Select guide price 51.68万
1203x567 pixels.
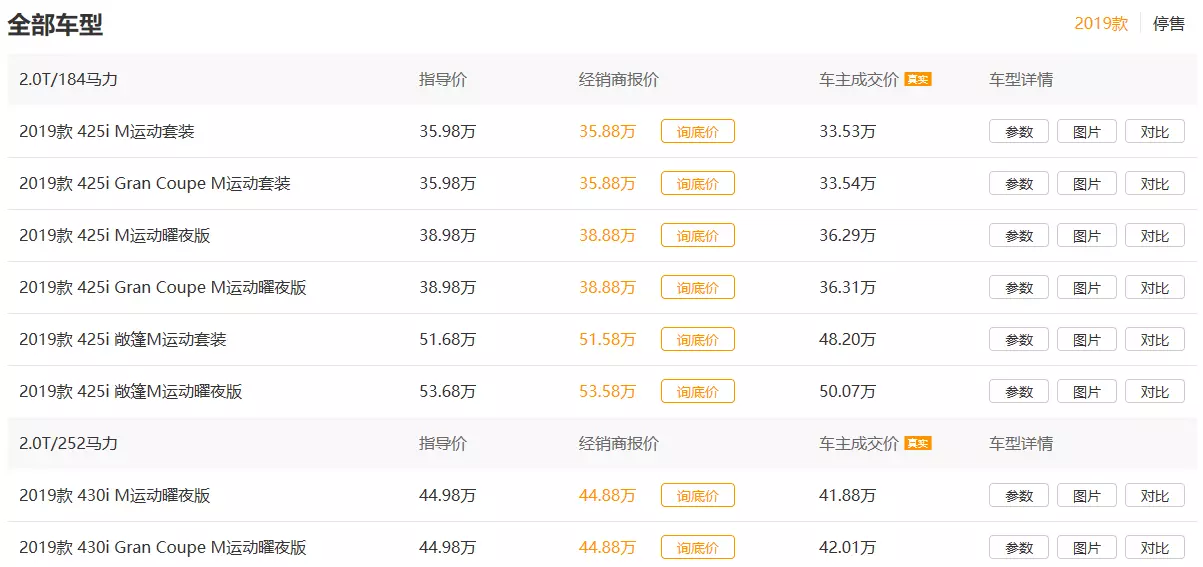tap(448, 340)
